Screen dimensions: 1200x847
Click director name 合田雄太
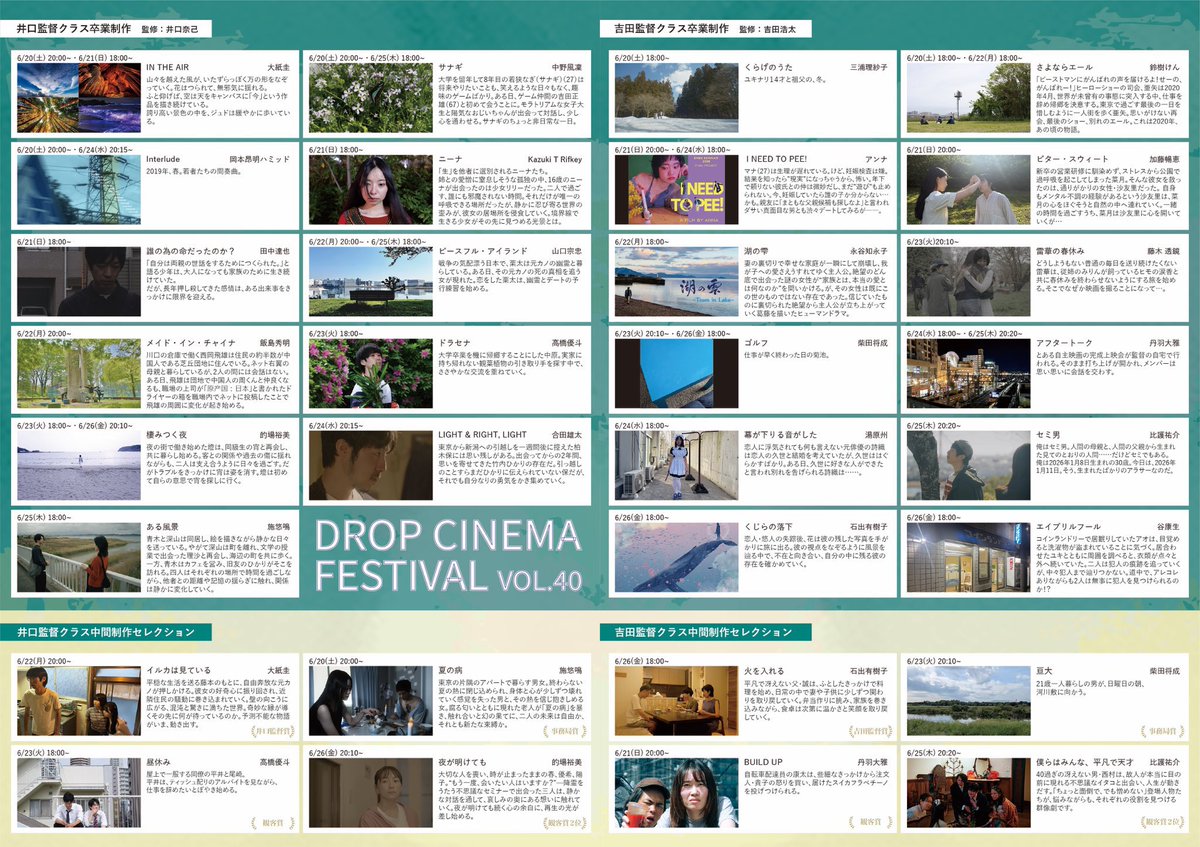(x=567, y=435)
